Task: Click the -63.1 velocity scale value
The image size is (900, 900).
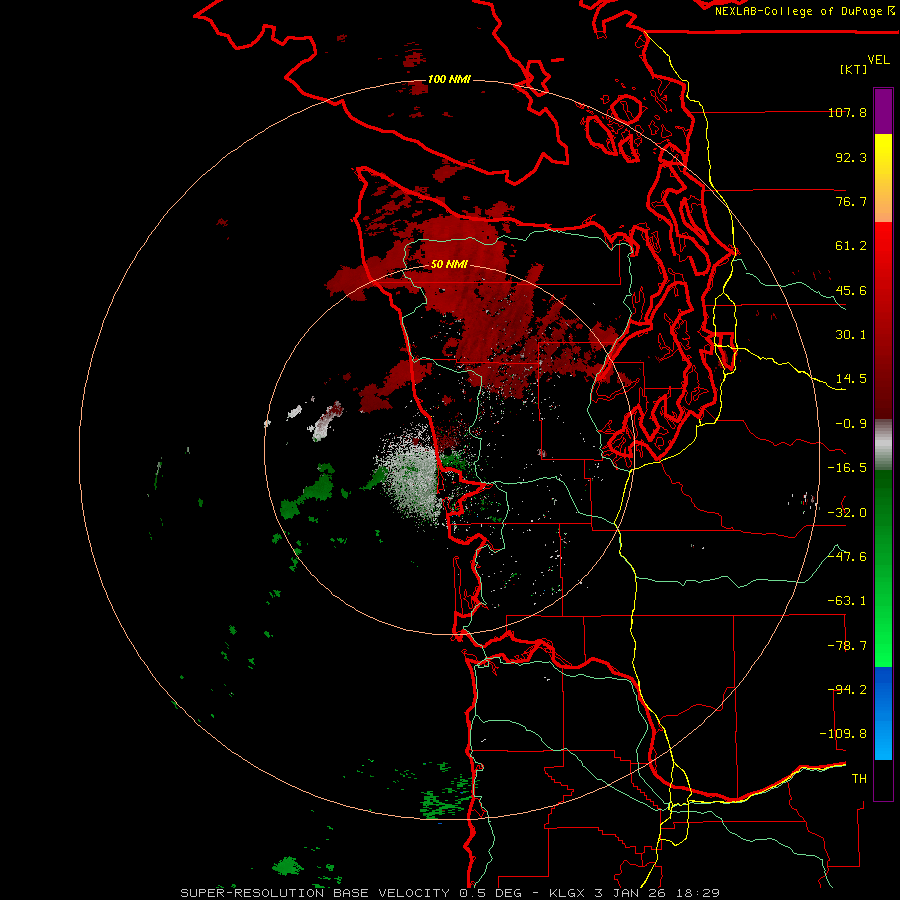Action: point(847,601)
